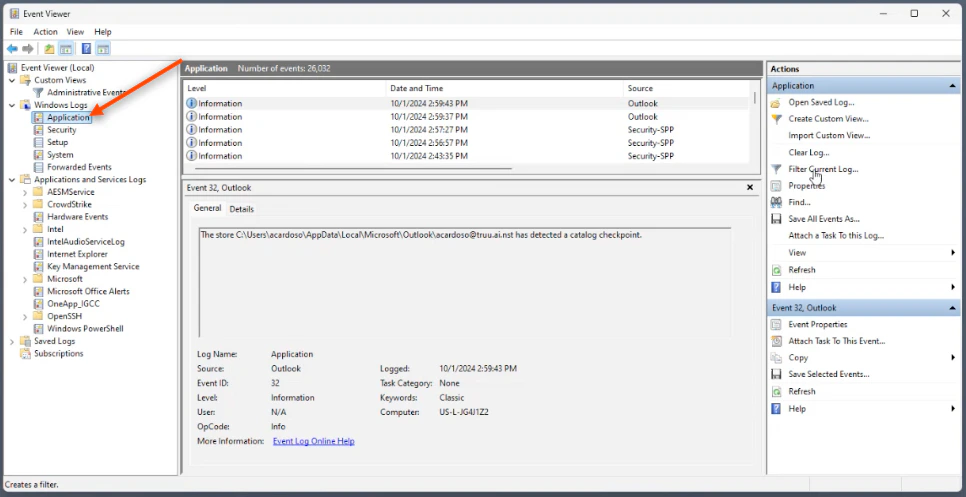The height and width of the screenshot is (497, 966).
Task: Select Internet Explorer log in tree
Action: point(77,254)
